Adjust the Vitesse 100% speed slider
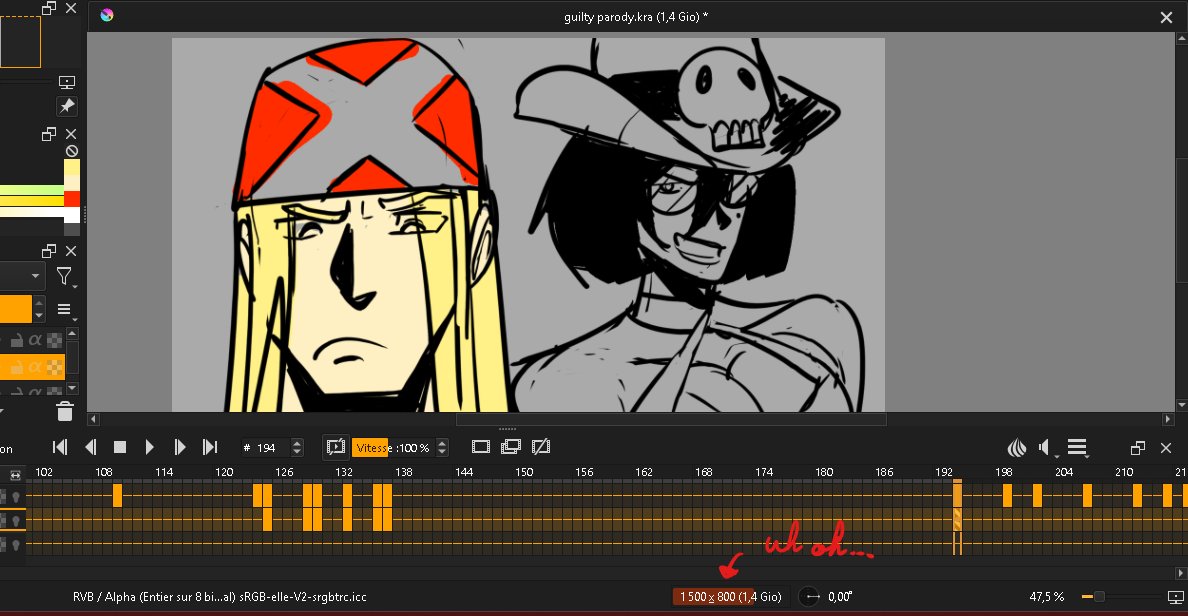Screen dimensions: 1188x616 393,448
